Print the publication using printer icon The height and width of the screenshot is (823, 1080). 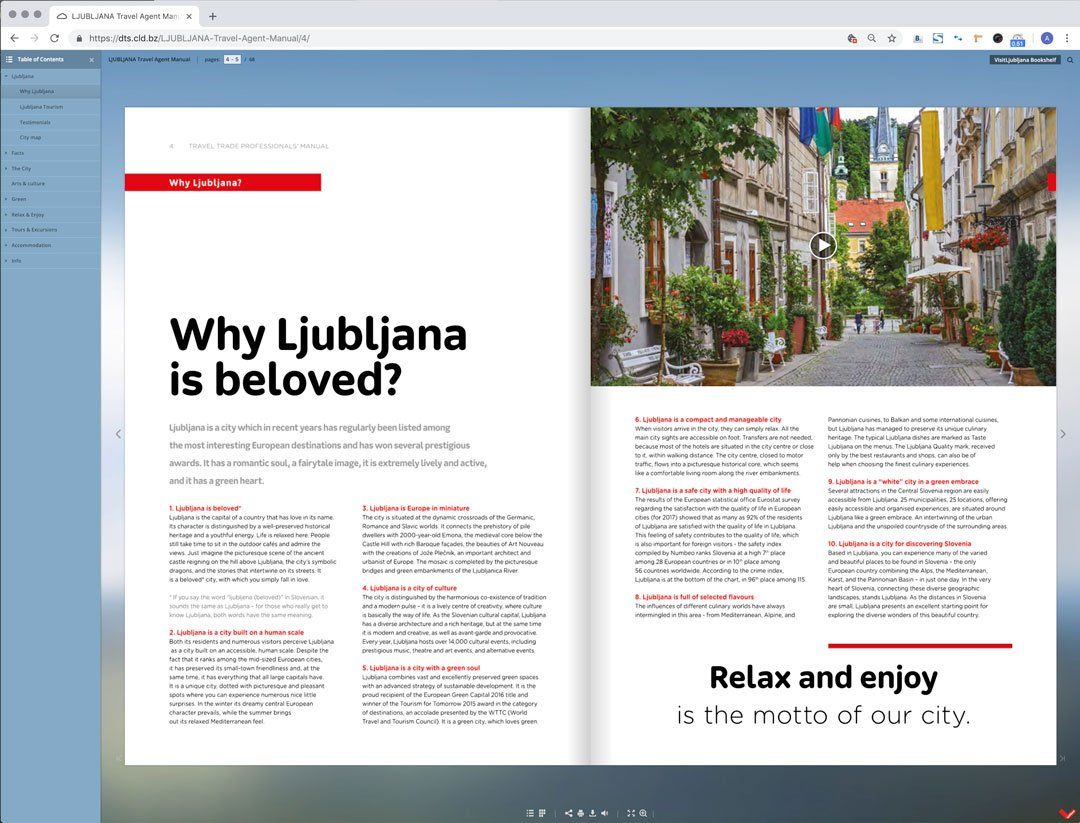(x=581, y=813)
